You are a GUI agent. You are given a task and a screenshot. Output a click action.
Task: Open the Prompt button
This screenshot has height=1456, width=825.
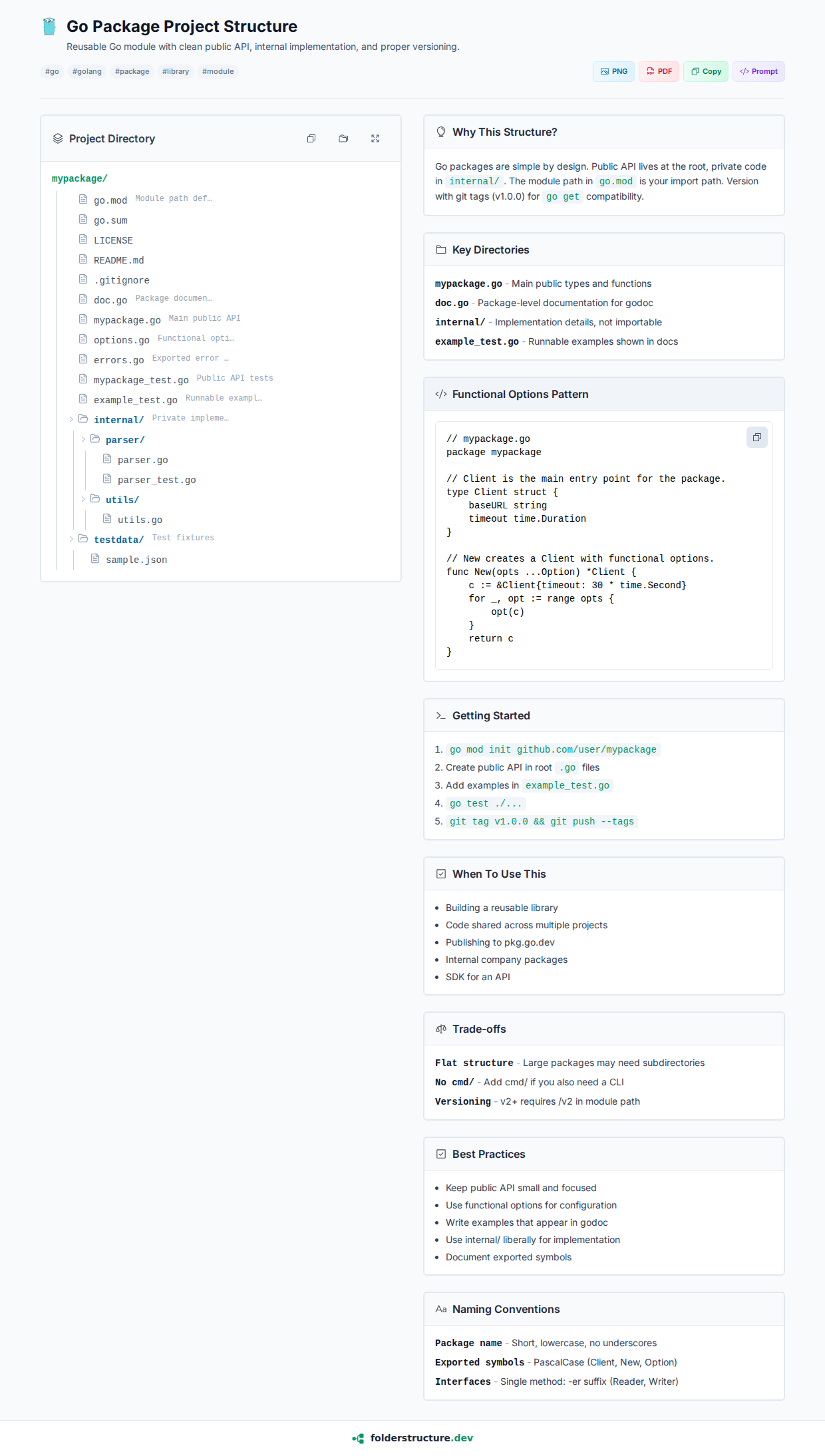758,71
